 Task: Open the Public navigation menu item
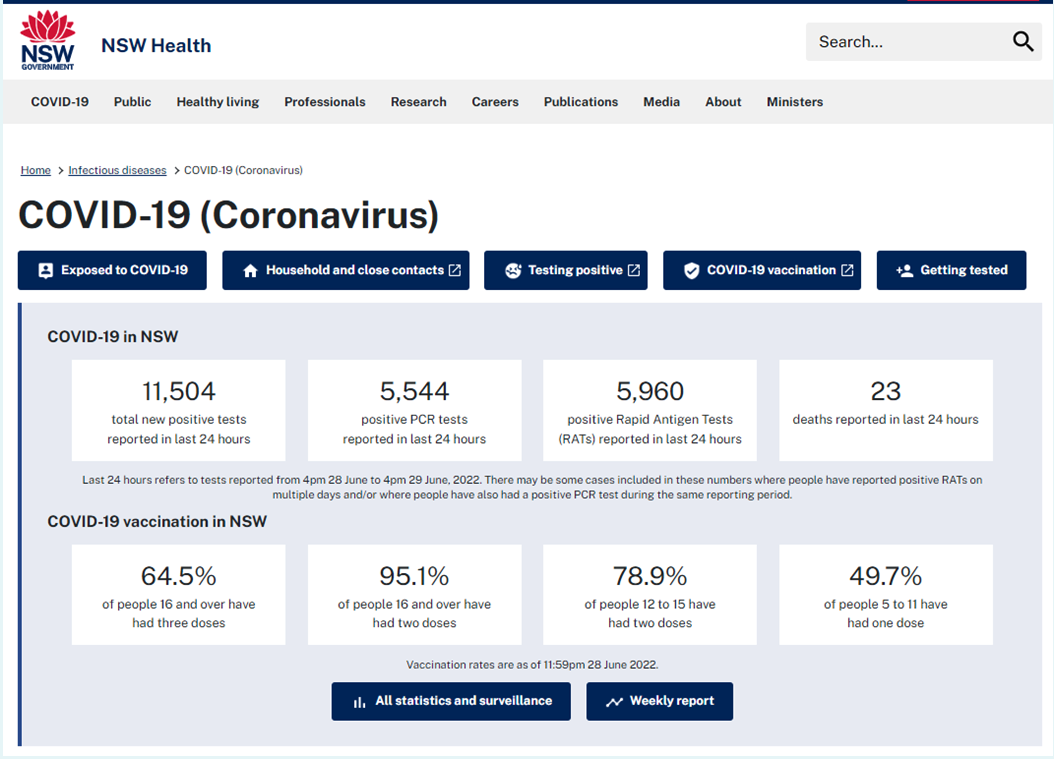132,102
